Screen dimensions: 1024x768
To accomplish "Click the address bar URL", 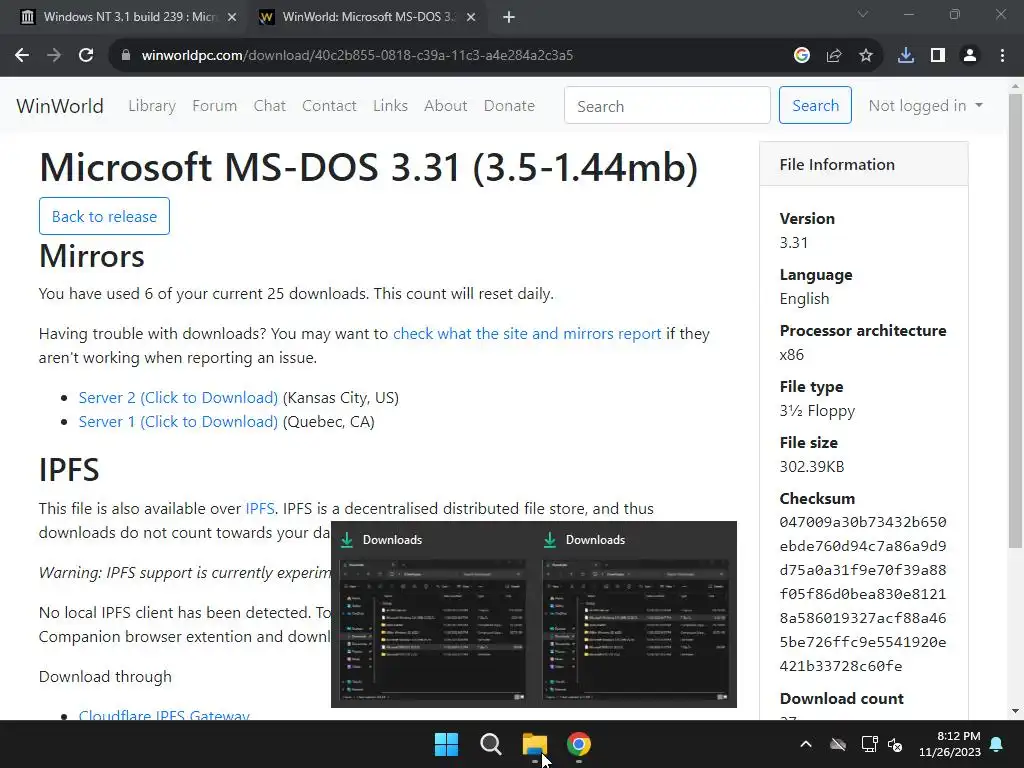I will point(357,56).
